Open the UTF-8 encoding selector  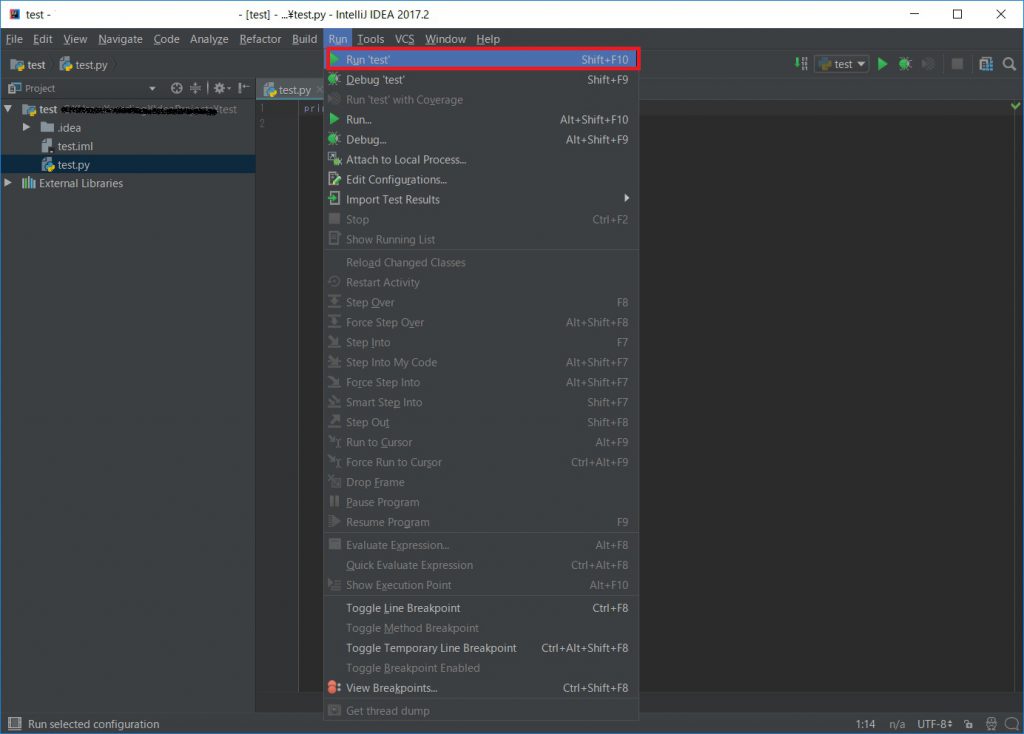(x=934, y=724)
